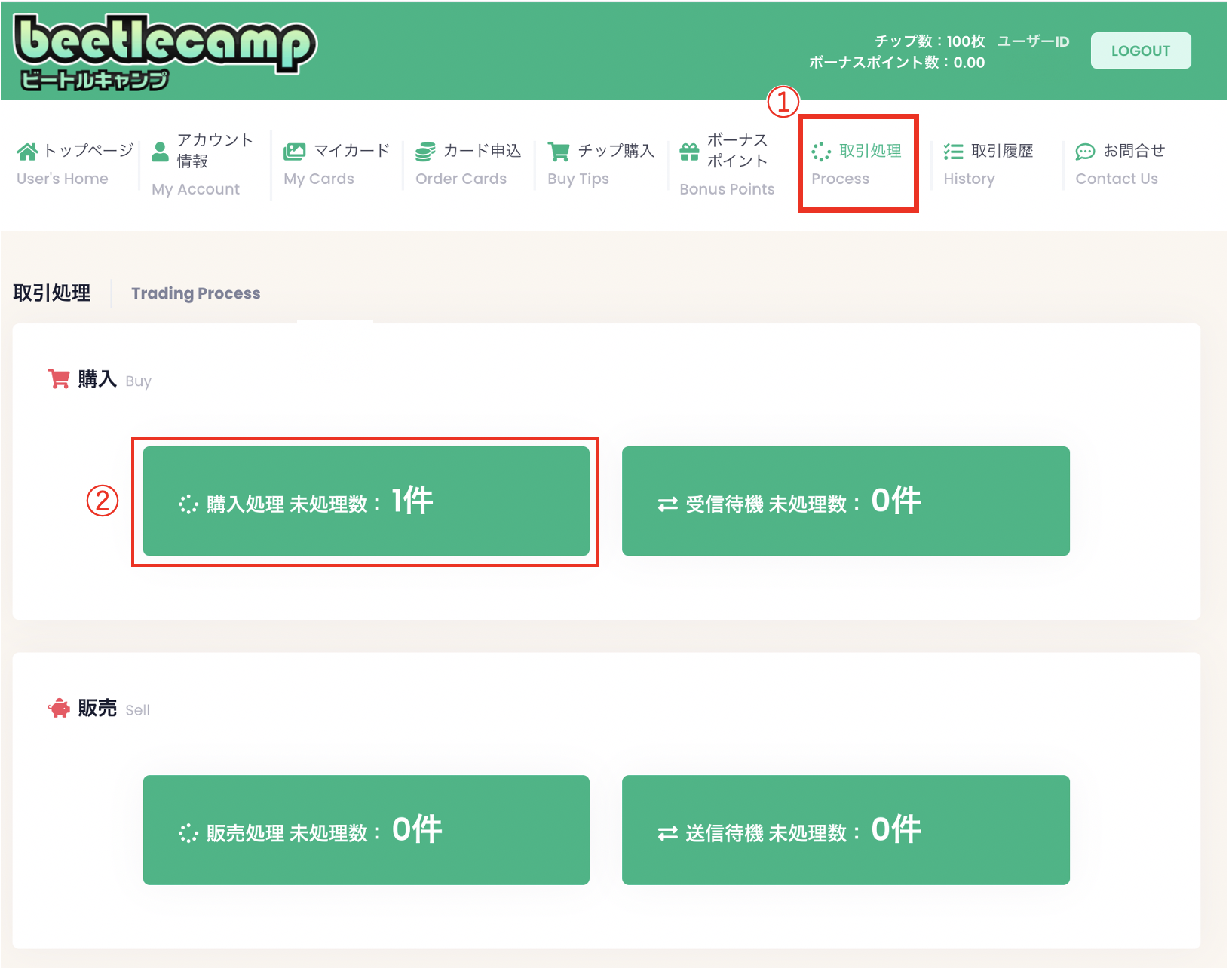Viewport: 1232px width, 968px height.
Task: Open 販売処理 未処理数 0件 button
Action: click(366, 829)
